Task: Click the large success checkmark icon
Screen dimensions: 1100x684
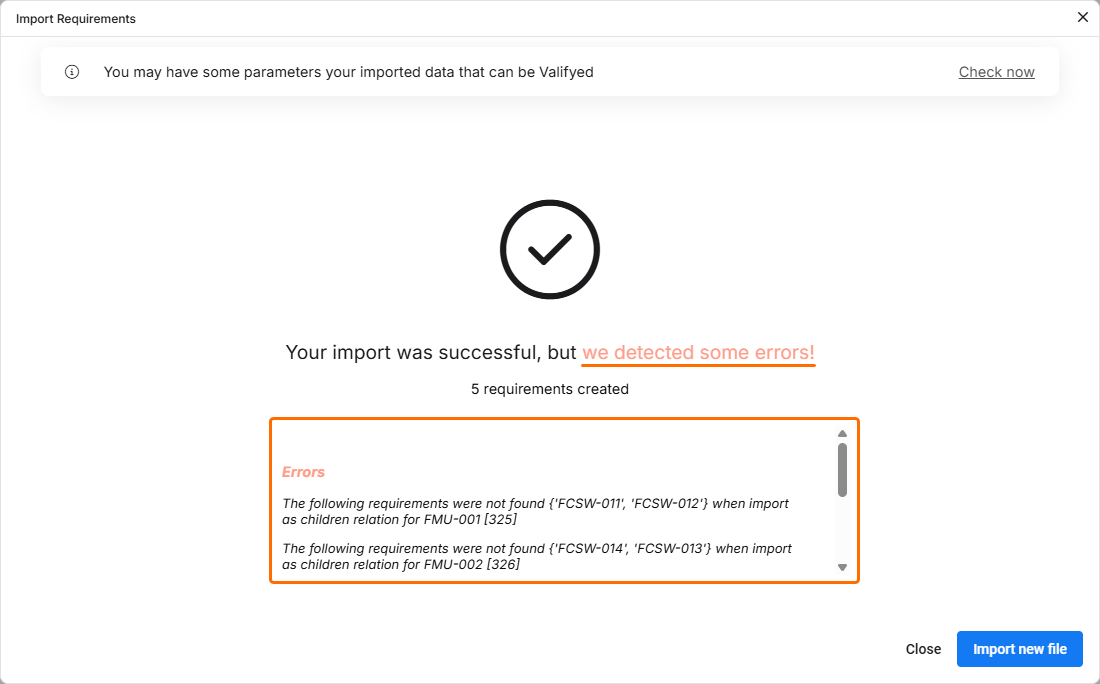Action: pyautogui.click(x=549, y=250)
